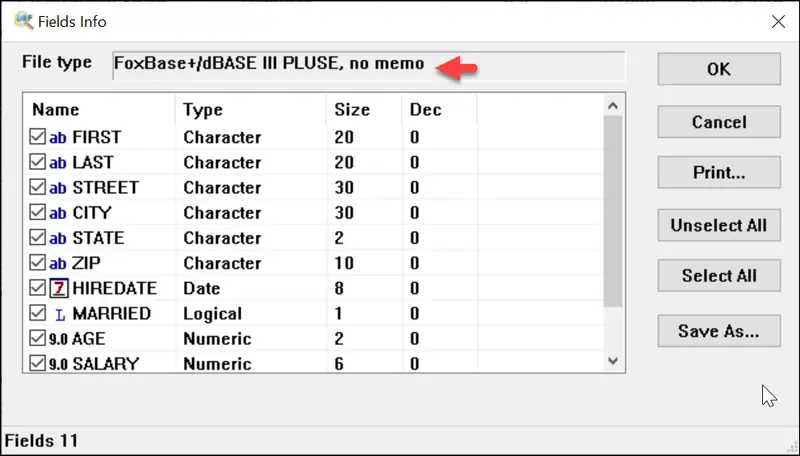The height and width of the screenshot is (456, 800).
Task: Open the Print... dialog
Action: tap(719, 172)
